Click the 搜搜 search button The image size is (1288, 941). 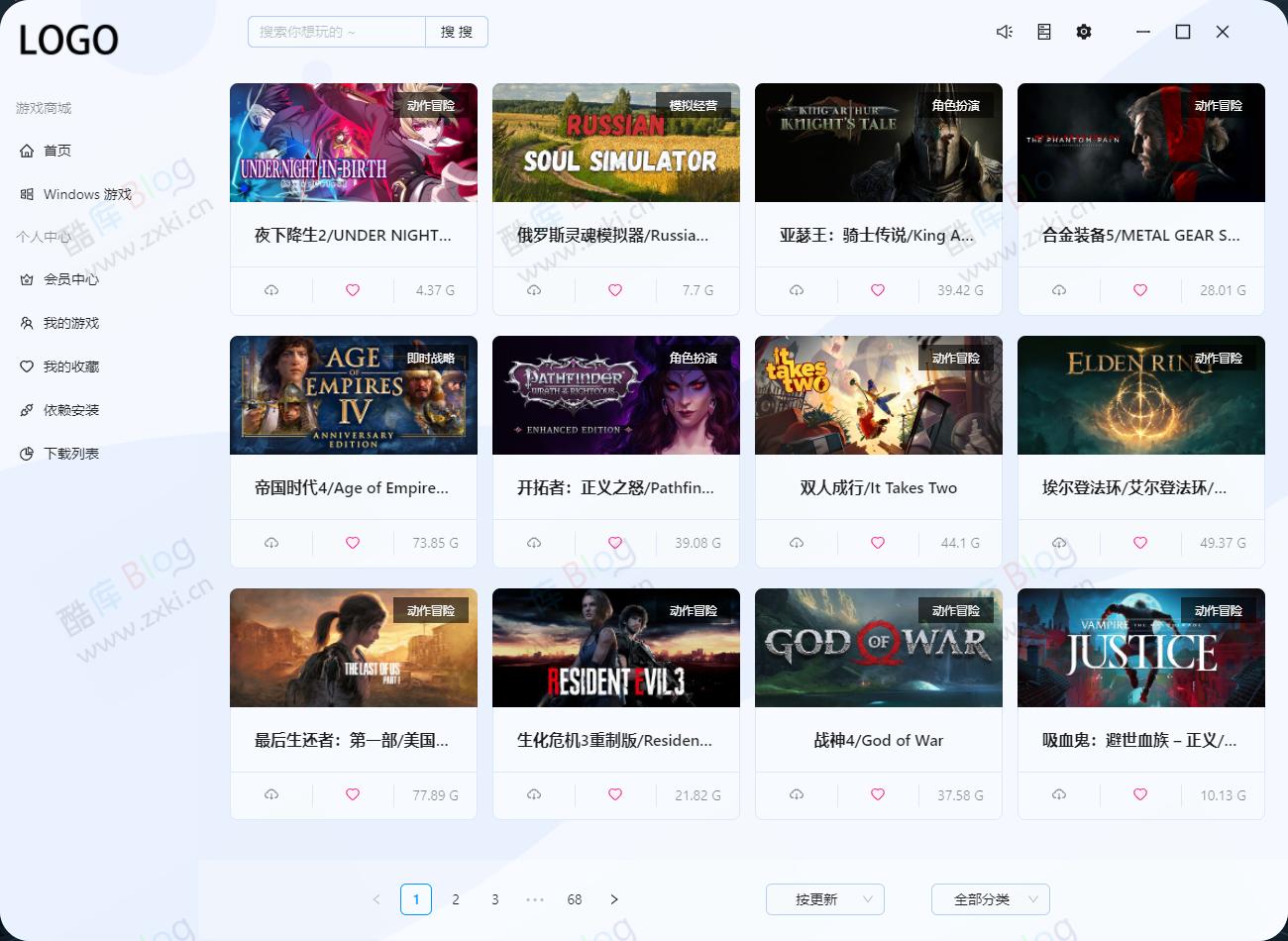coord(456,32)
